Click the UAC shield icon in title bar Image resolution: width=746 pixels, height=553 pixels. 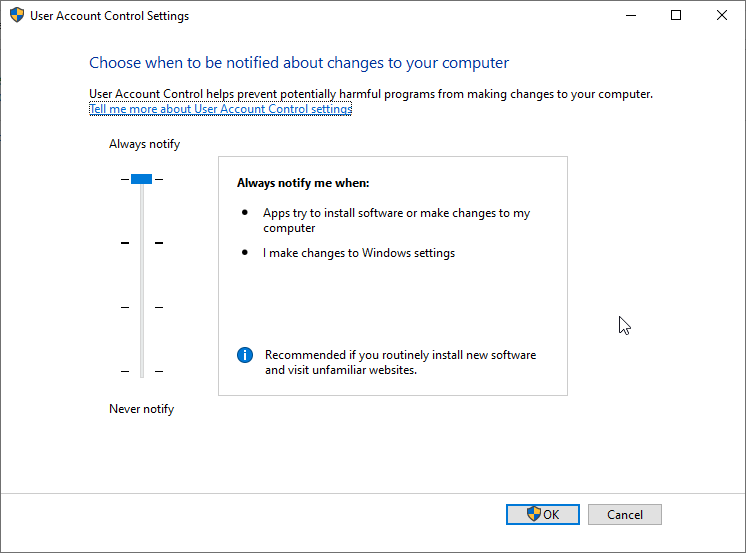pyautogui.click(x=17, y=15)
